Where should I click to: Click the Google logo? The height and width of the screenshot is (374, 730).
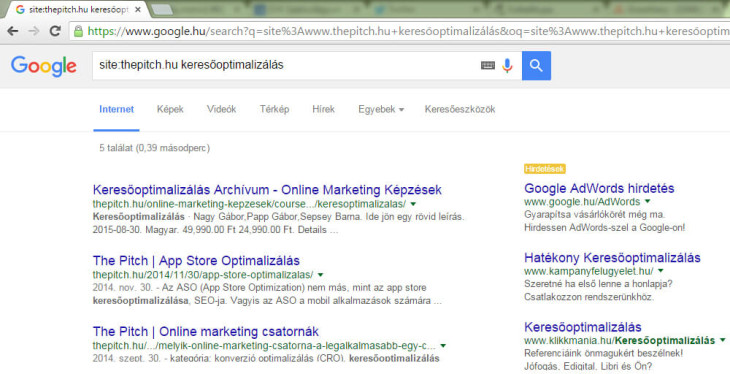(44, 66)
